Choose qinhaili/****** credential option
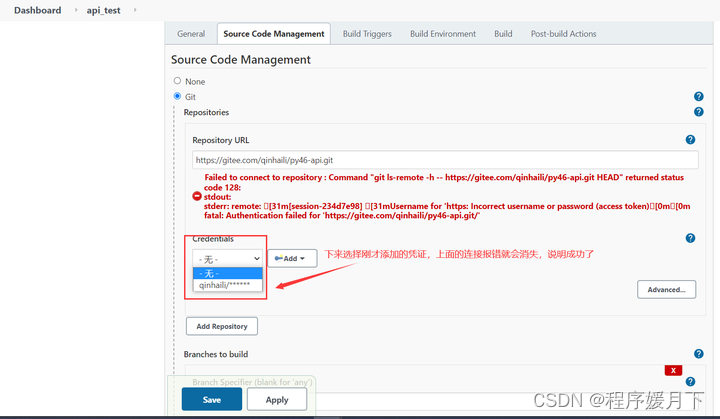Image resolution: width=720 pixels, height=419 pixels. (228, 285)
